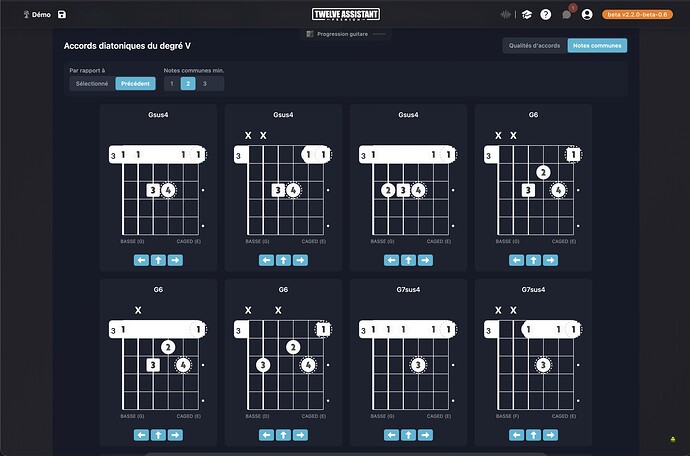Screen dimensions: 690x456
Task: Click up arrow under the top-row G6 chord
Action: pos(533,260)
